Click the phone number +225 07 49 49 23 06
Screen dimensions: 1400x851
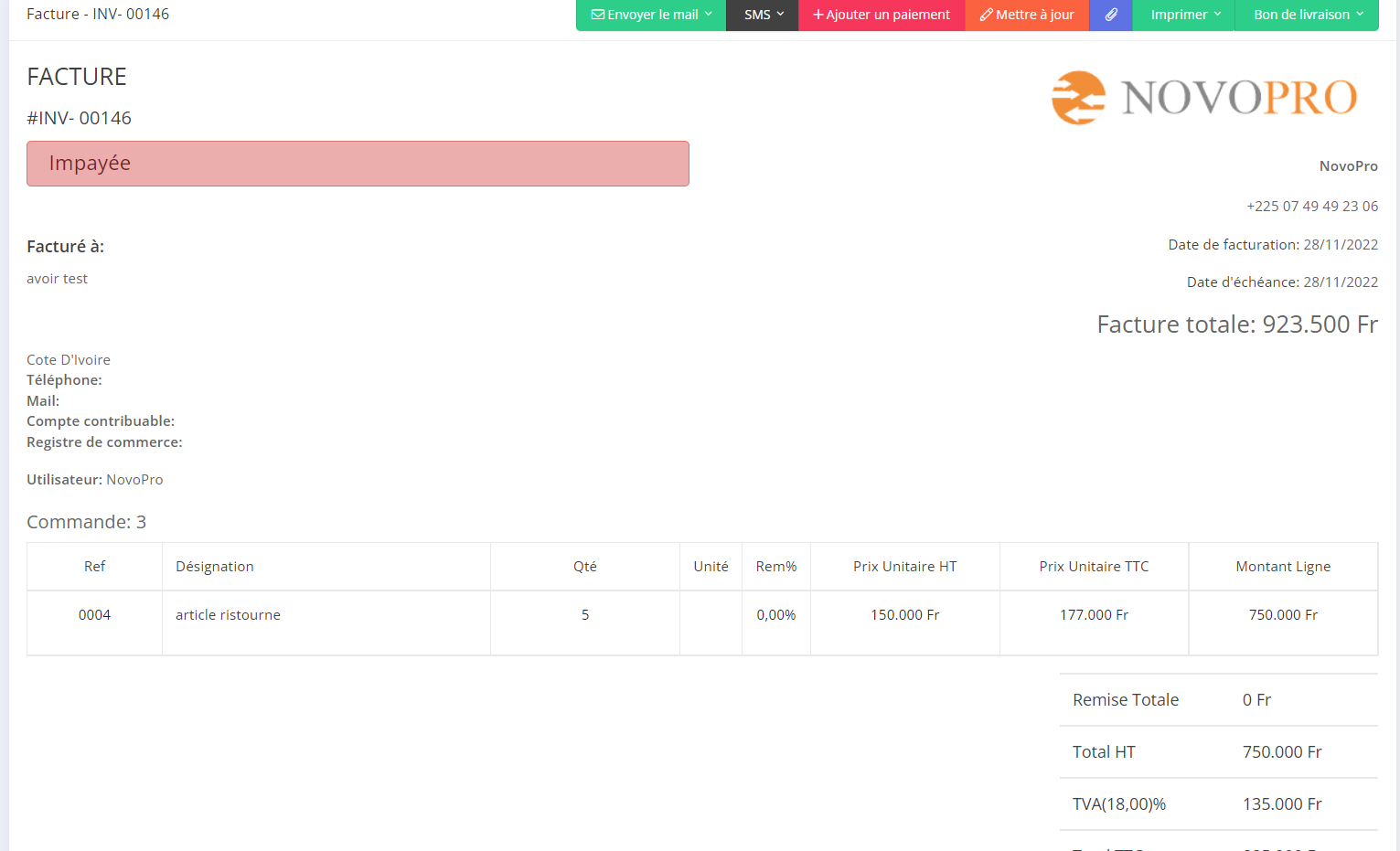point(1311,207)
